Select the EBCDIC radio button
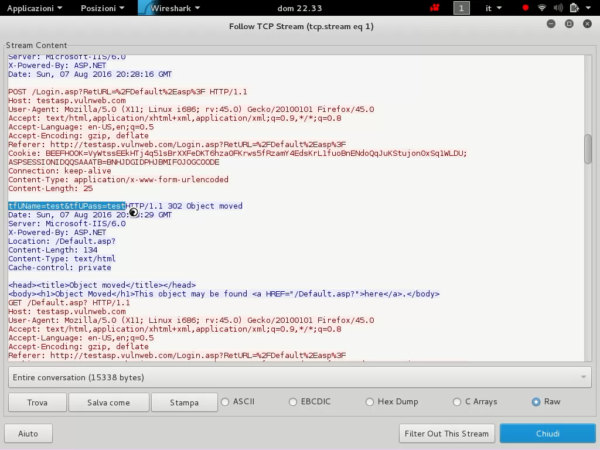Image resolution: width=600 pixels, height=450 pixels. (x=293, y=402)
